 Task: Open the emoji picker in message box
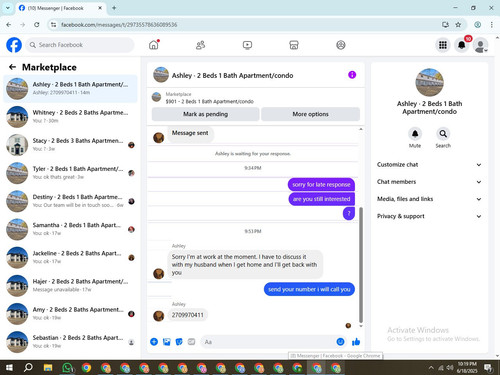(340, 342)
